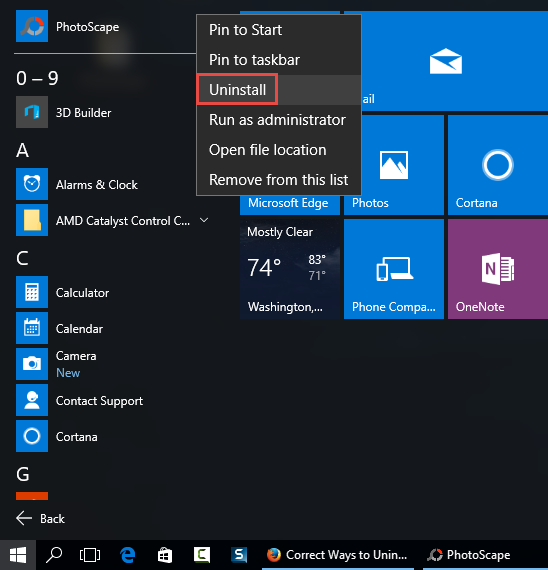Click the AMD Catalyst Control Center folder icon

(32, 220)
